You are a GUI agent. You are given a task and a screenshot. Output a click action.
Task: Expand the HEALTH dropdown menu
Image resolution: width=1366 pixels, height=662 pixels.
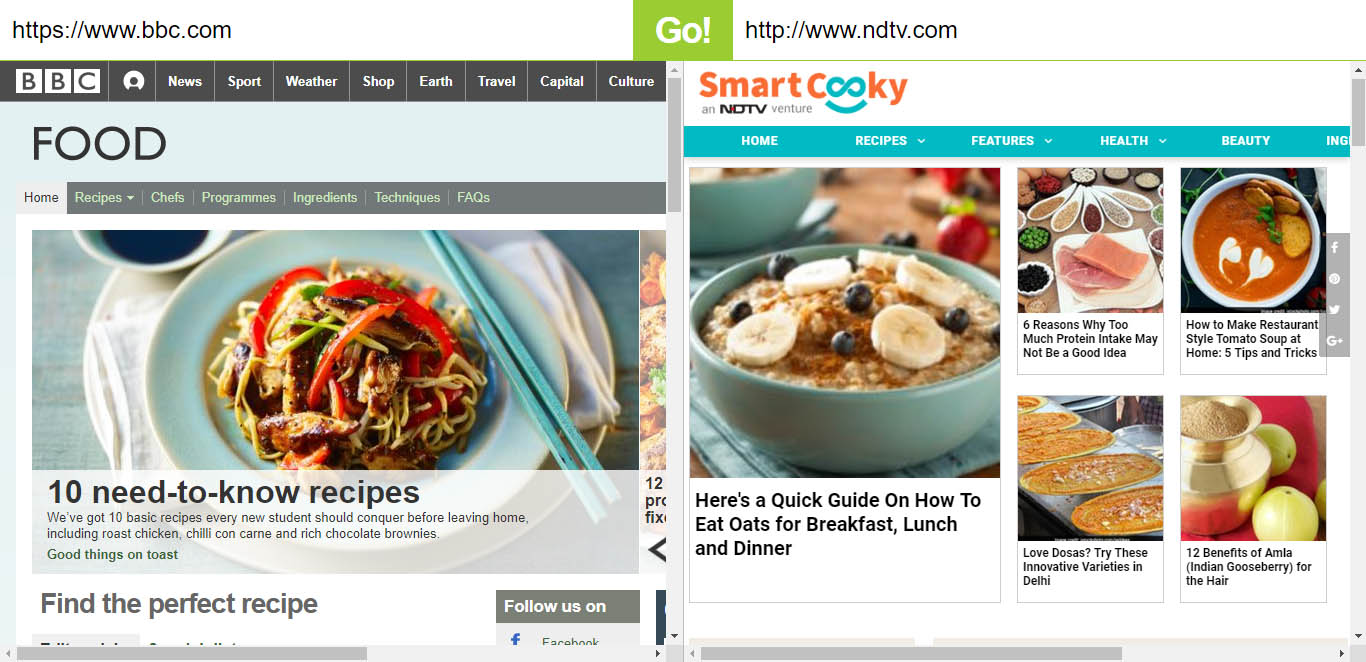coord(1133,141)
